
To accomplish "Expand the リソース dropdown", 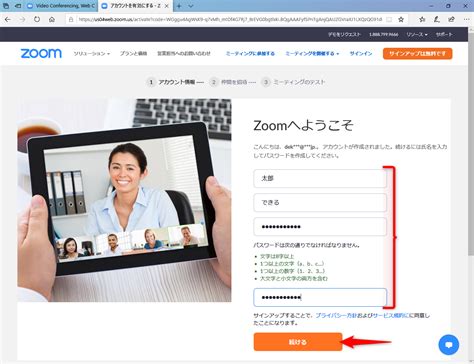I will coord(417,34).
